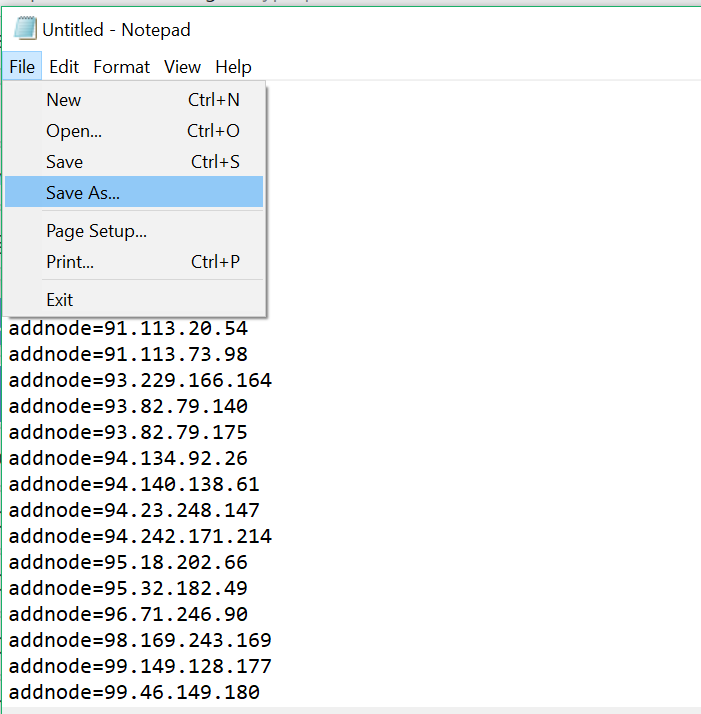Choose Print... in the File menu
The image size is (701, 714).
click(134, 262)
